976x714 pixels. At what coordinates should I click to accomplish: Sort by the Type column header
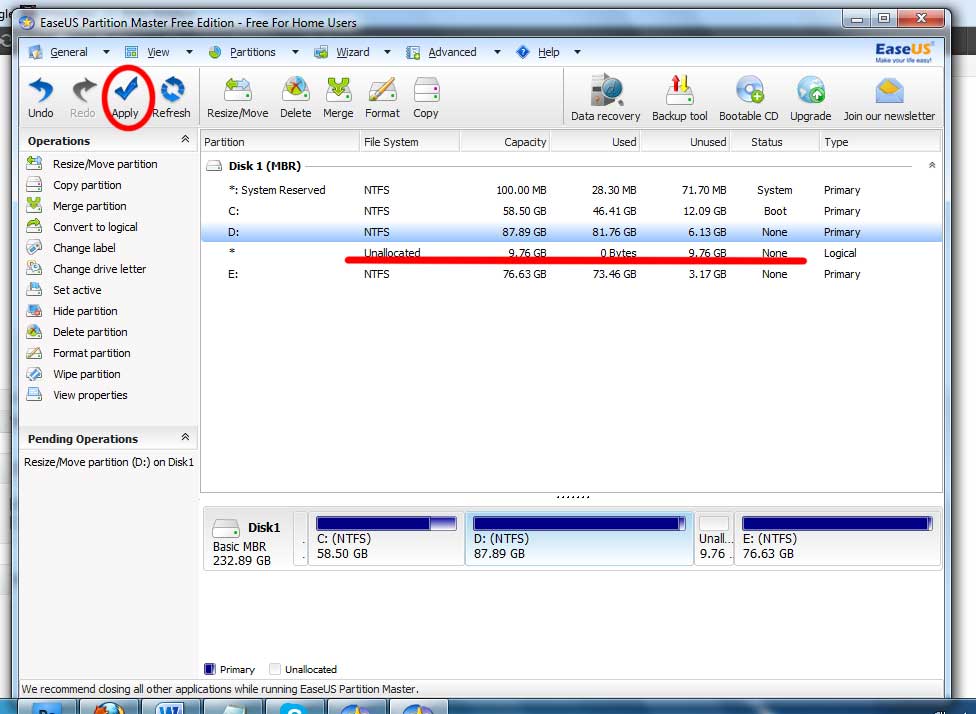(x=880, y=142)
